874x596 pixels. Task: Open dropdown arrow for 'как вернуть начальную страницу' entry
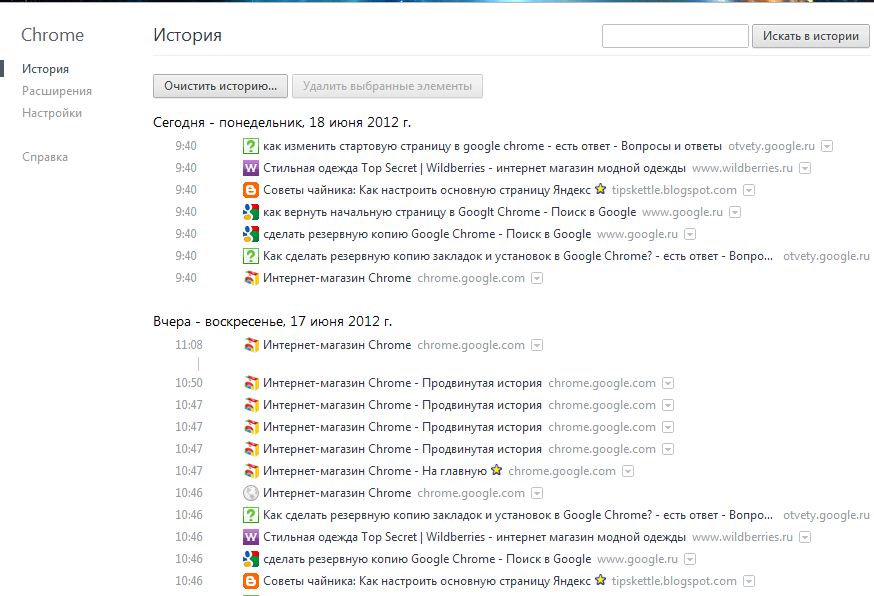[x=735, y=212]
